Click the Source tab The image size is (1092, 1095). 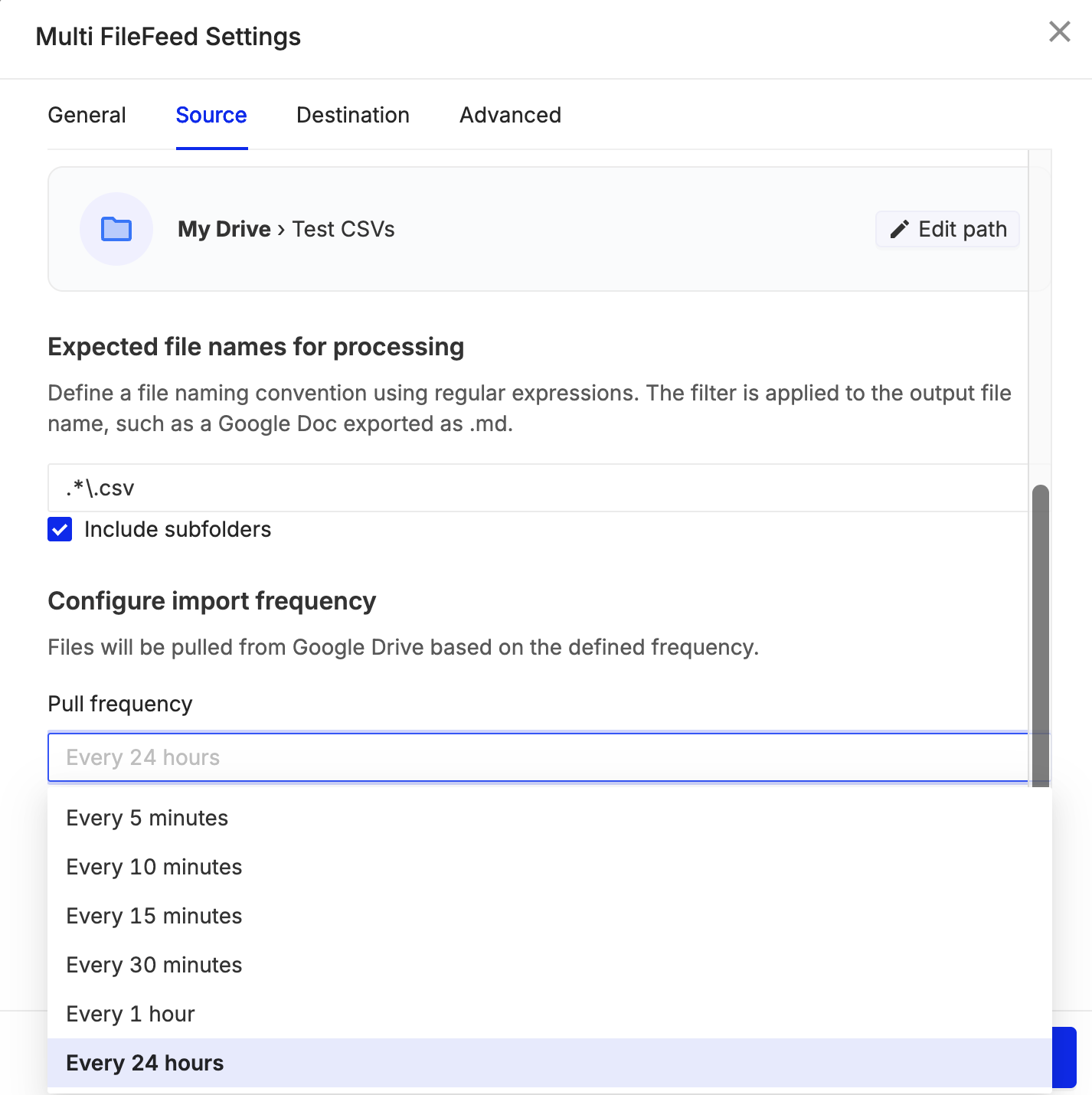pos(211,115)
